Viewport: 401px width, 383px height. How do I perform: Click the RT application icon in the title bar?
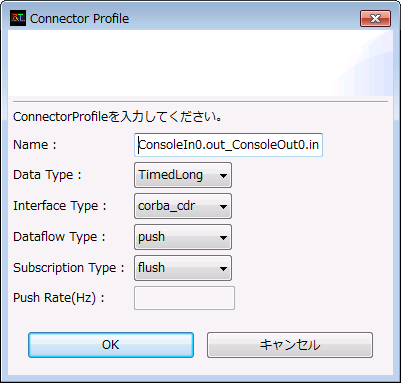pyautogui.click(x=18, y=18)
